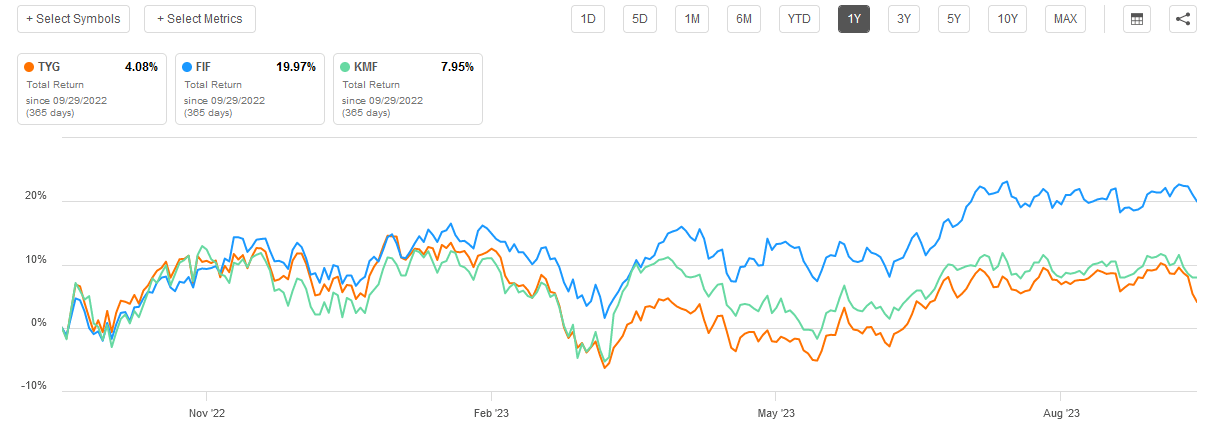Click the share chart icon
This screenshot has width=1206, height=426.
[1183, 19]
